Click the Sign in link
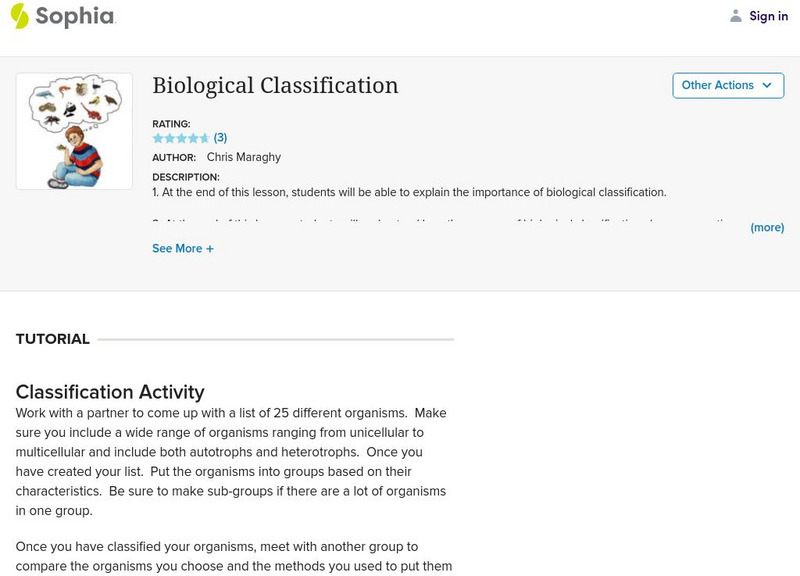This screenshot has width=800, height=576. (768, 15)
